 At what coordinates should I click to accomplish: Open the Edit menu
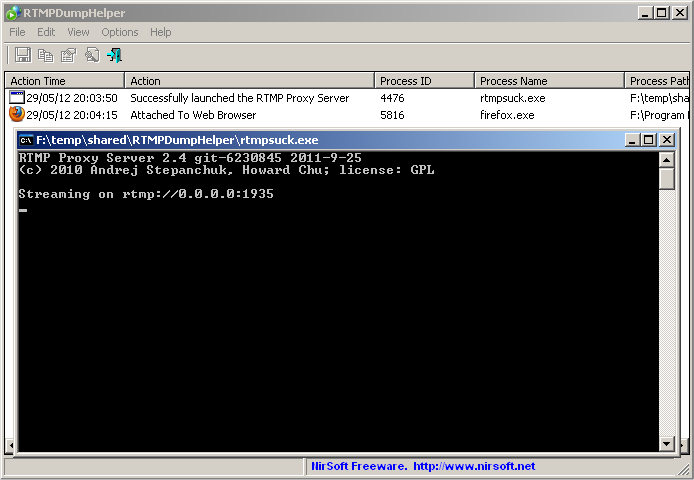tap(46, 32)
